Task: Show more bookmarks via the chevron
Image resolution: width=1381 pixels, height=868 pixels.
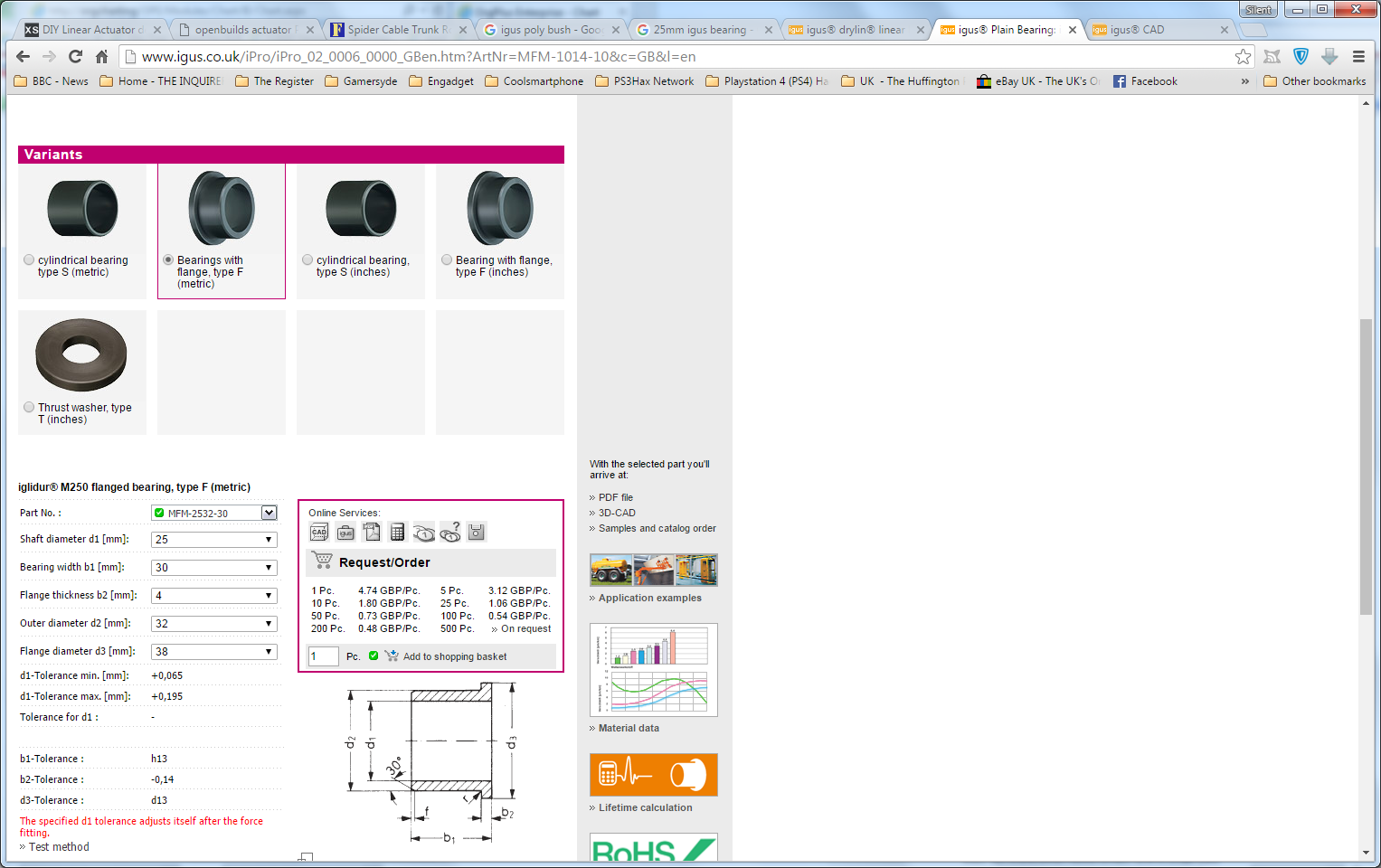Action: 1245,81
